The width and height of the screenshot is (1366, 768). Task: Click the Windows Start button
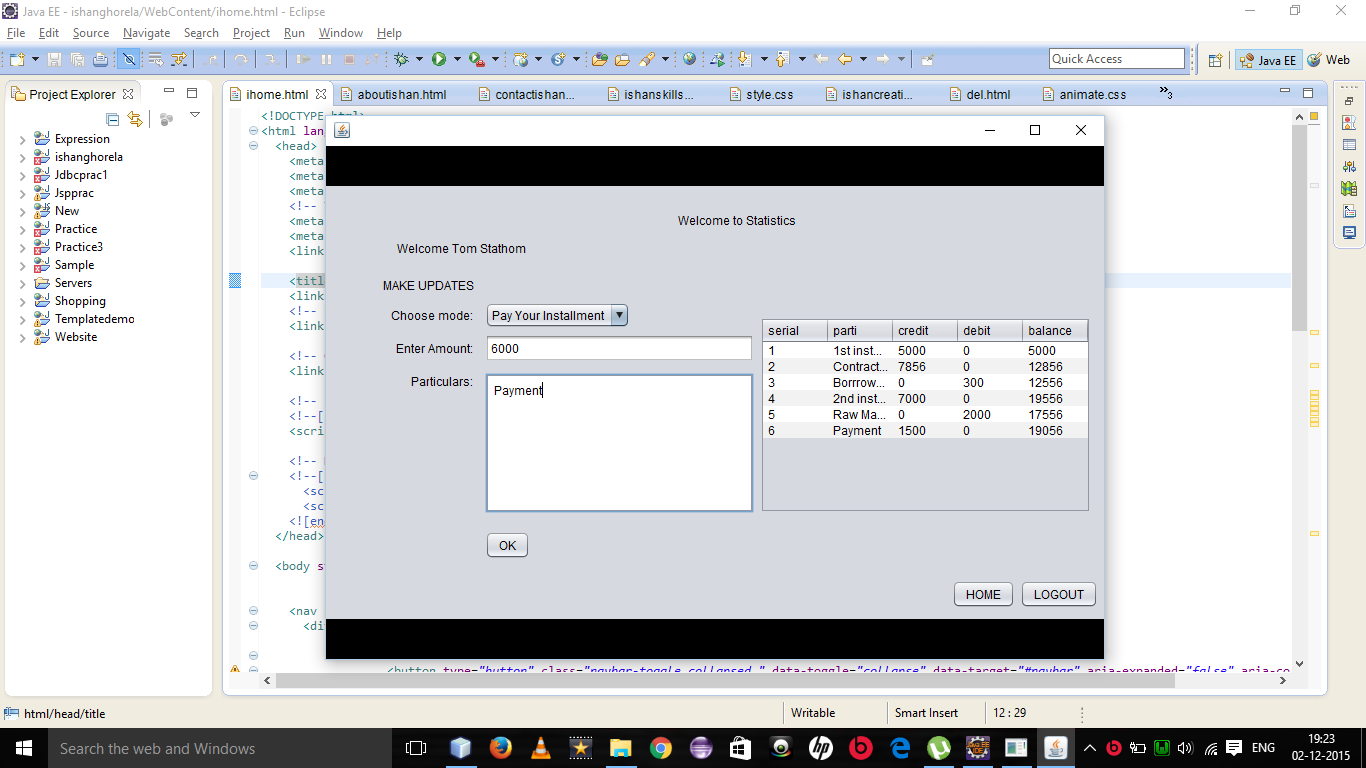coord(23,748)
